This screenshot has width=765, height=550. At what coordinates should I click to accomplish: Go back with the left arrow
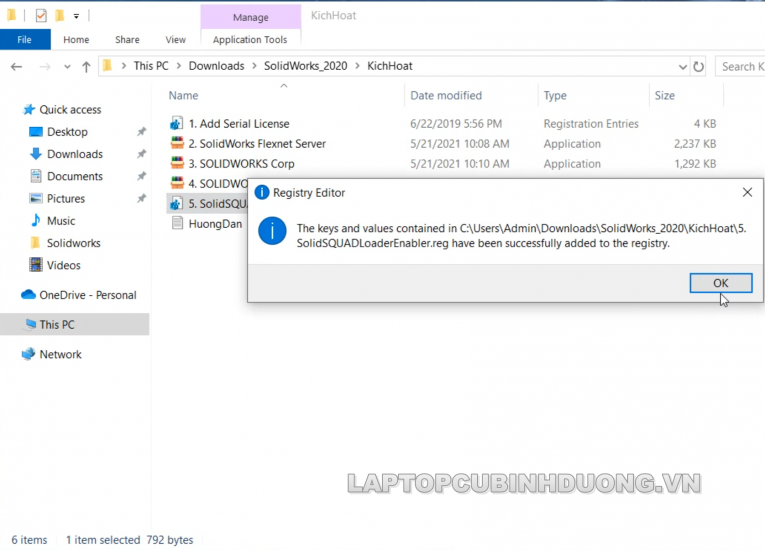point(17,66)
